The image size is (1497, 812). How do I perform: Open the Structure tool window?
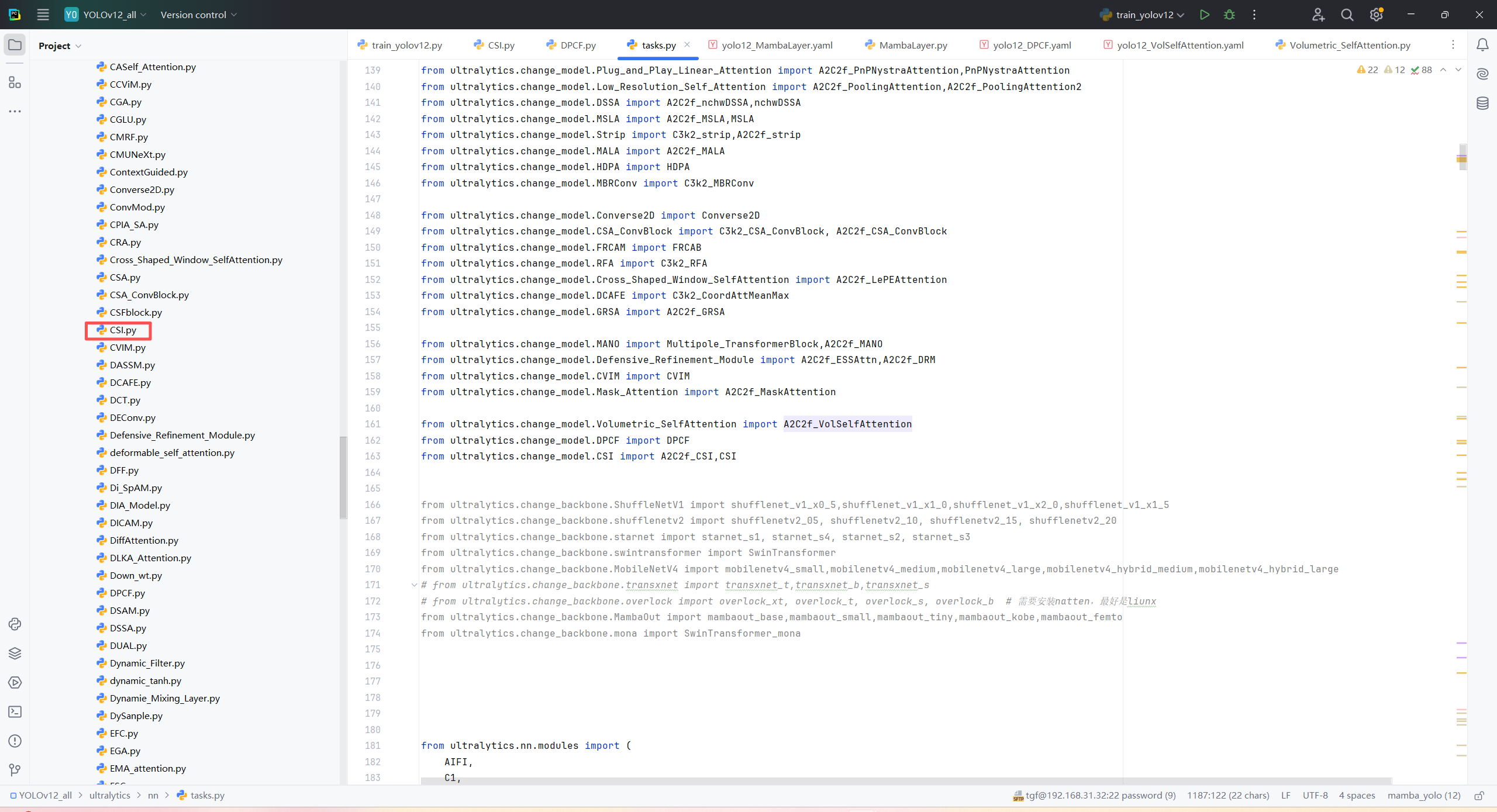(x=15, y=82)
